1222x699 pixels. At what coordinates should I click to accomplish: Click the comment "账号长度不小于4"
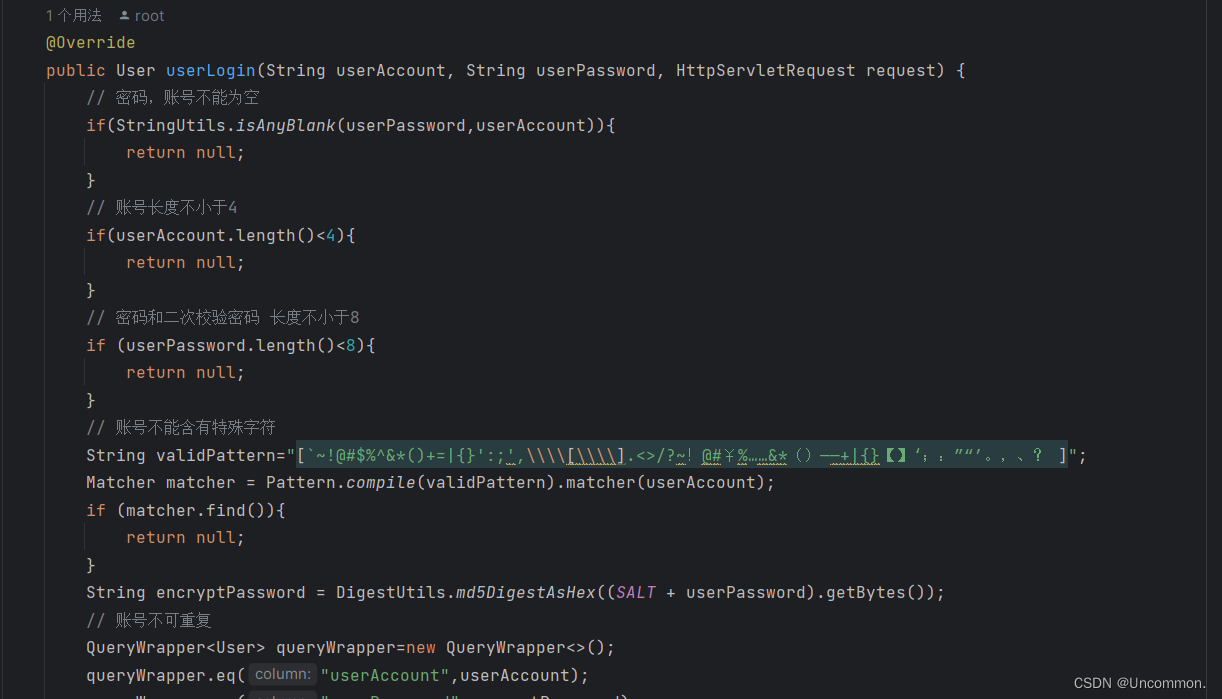point(162,208)
